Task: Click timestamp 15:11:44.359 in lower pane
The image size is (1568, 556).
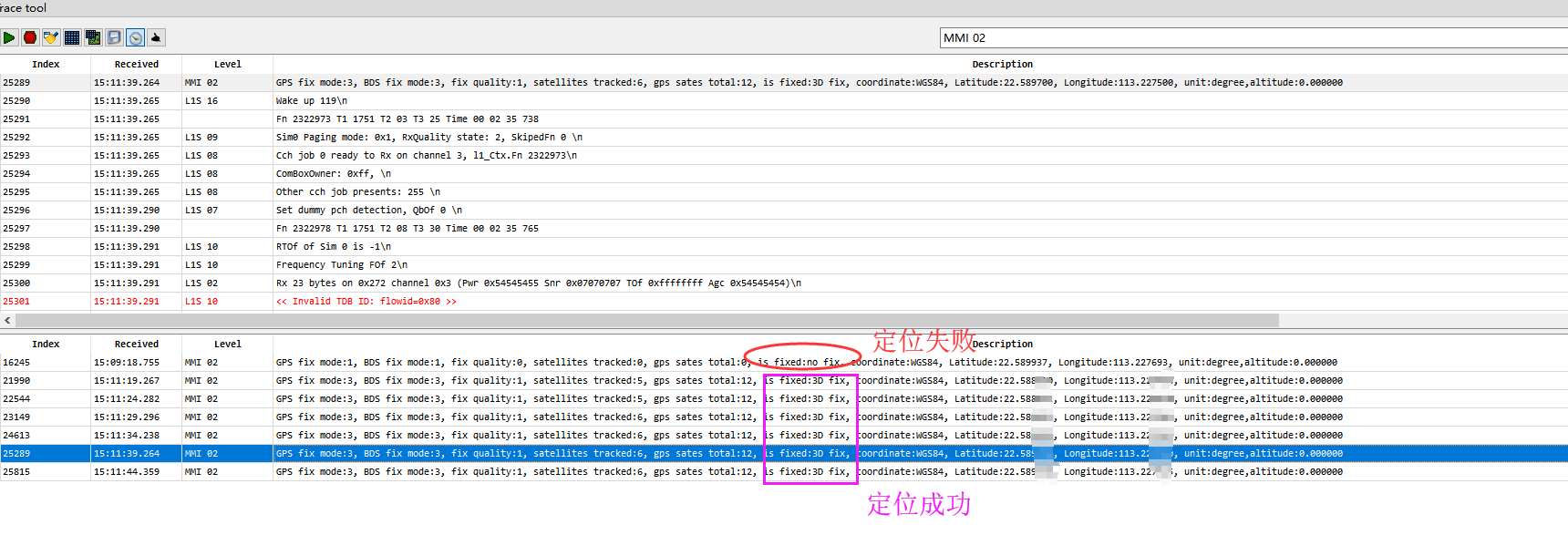Action: coord(127,472)
